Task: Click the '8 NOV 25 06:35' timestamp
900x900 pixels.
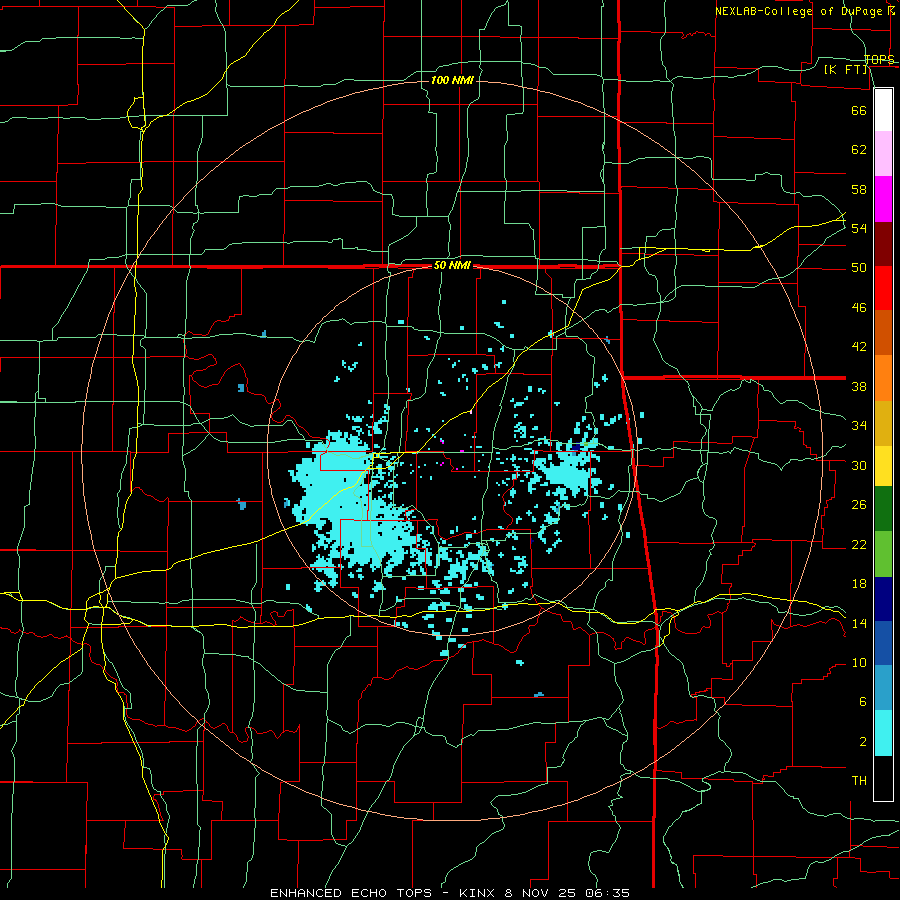Action: coord(567,893)
